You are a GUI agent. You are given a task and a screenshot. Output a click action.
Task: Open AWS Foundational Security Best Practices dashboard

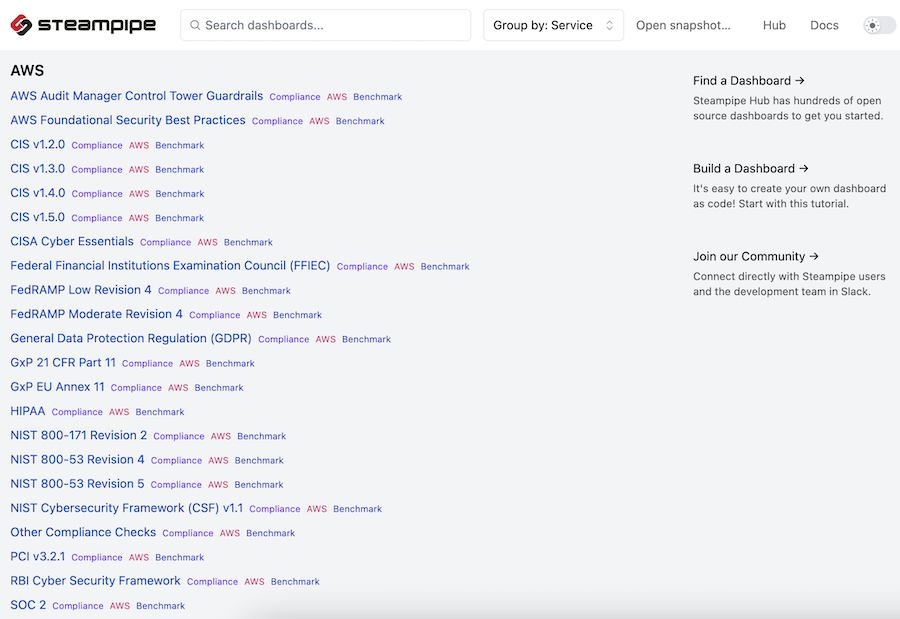[128, 120]
